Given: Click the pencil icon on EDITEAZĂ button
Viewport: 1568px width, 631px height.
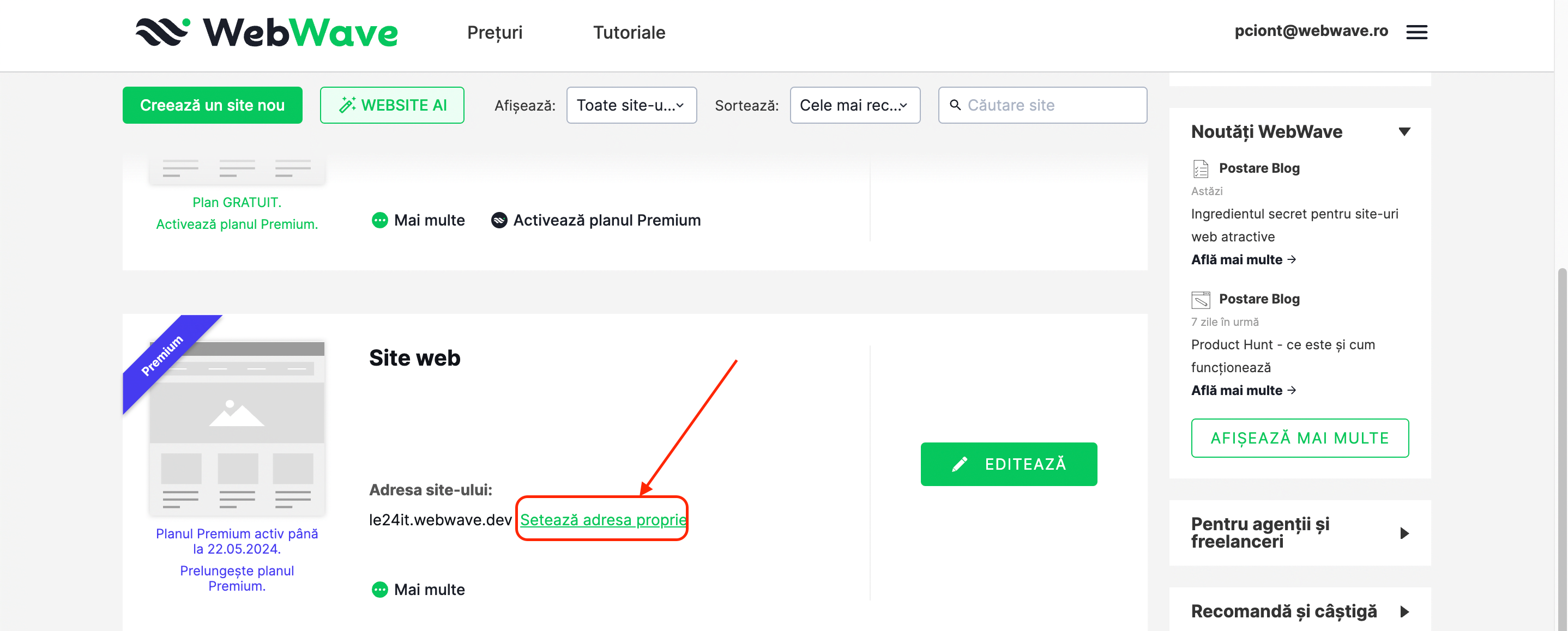Looking at the screenshot, I should coord(960,464).
